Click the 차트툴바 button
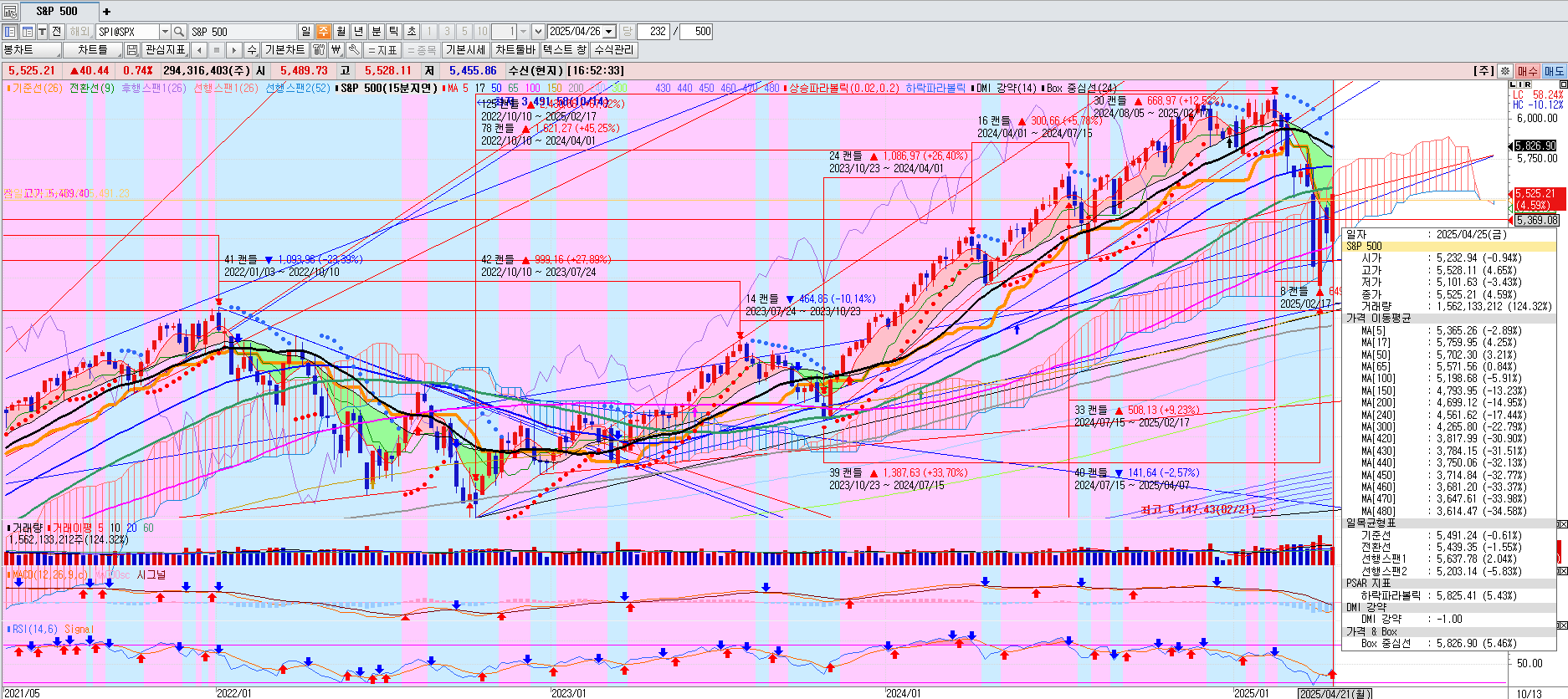 pyautogui.click(x=515, y=50)
